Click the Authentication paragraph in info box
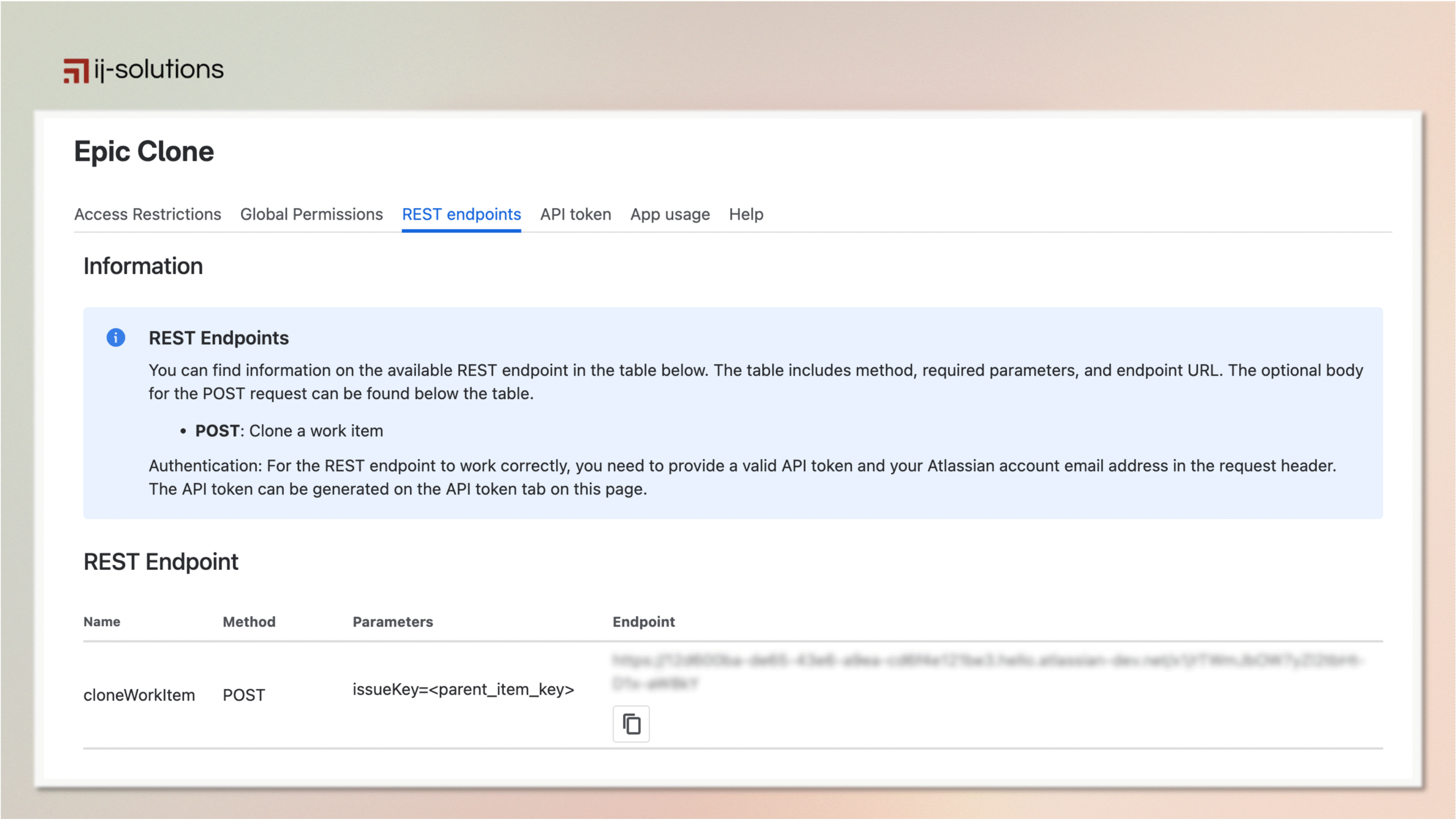This screenshot has width=1456, height=820. 742,477
